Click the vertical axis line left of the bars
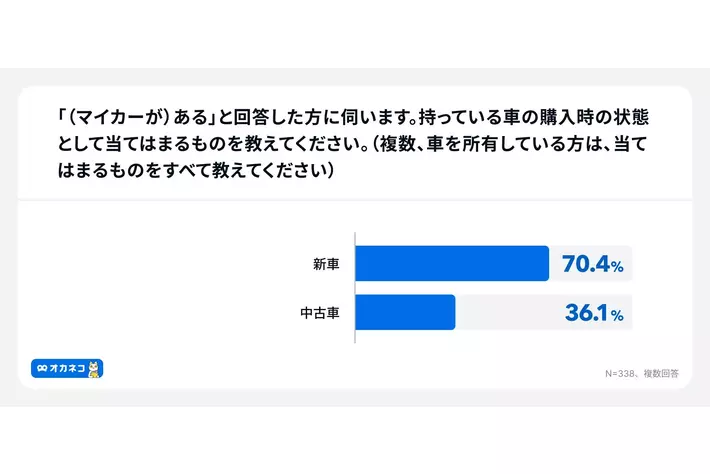The width and height of the screenshot is (710, 474). click(x=355, y=288)
